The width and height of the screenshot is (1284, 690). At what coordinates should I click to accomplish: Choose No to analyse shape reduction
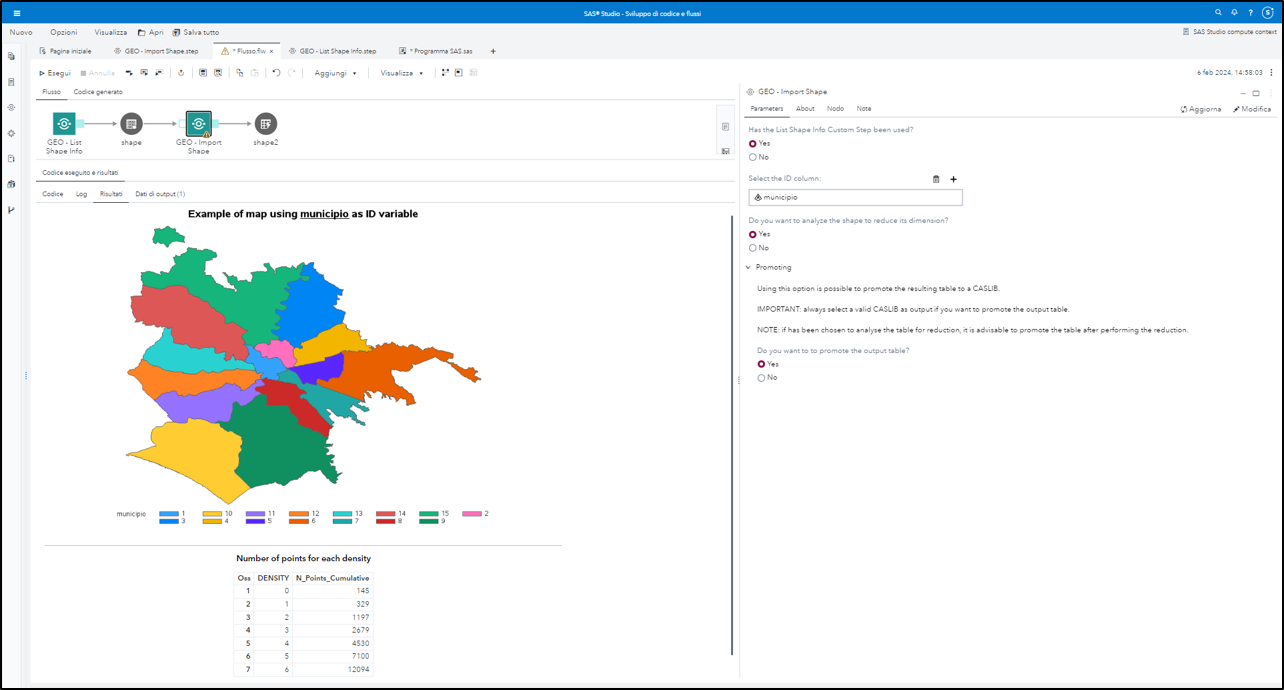(753, 248)
